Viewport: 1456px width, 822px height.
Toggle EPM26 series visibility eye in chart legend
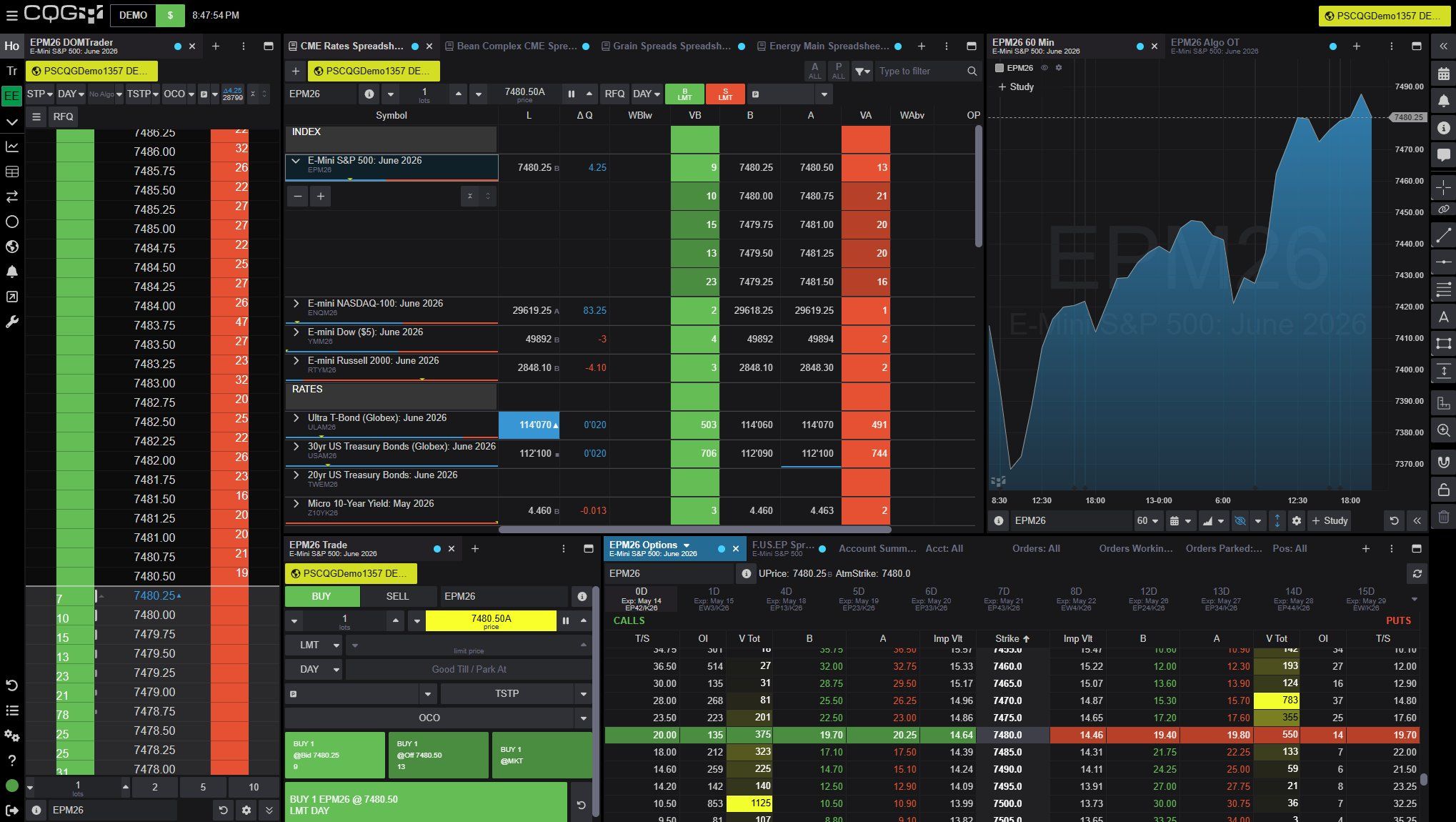(1044, 68)
